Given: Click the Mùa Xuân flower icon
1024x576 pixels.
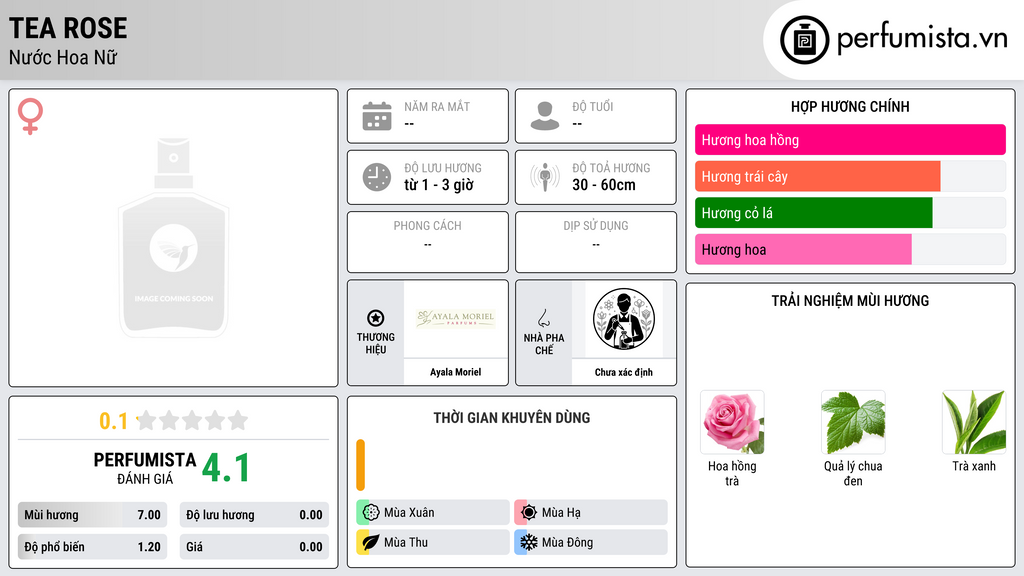Looking at the screenshot, I should click(x=370, y=513).
